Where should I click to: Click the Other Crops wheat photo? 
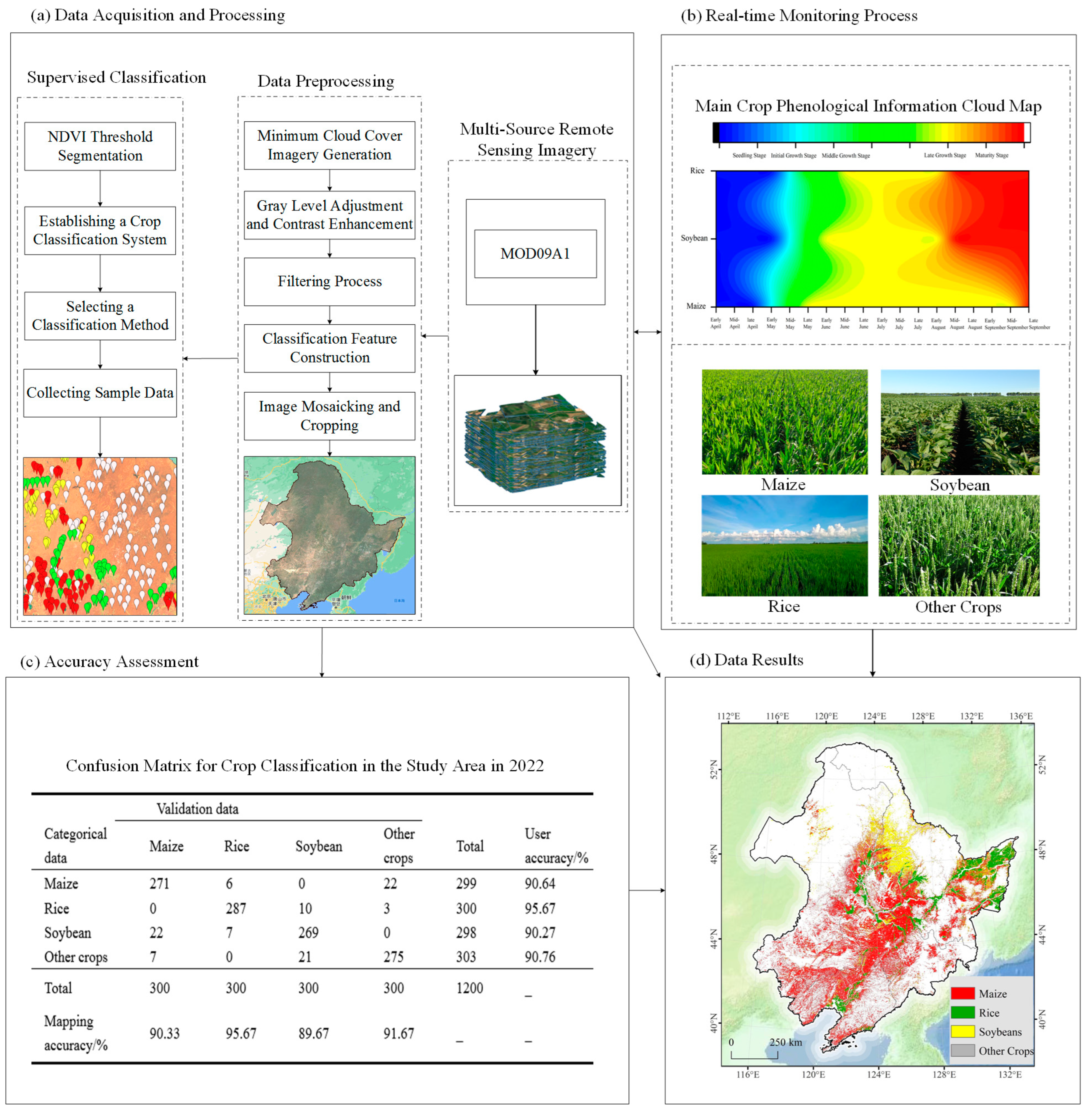tap(960, 545)
